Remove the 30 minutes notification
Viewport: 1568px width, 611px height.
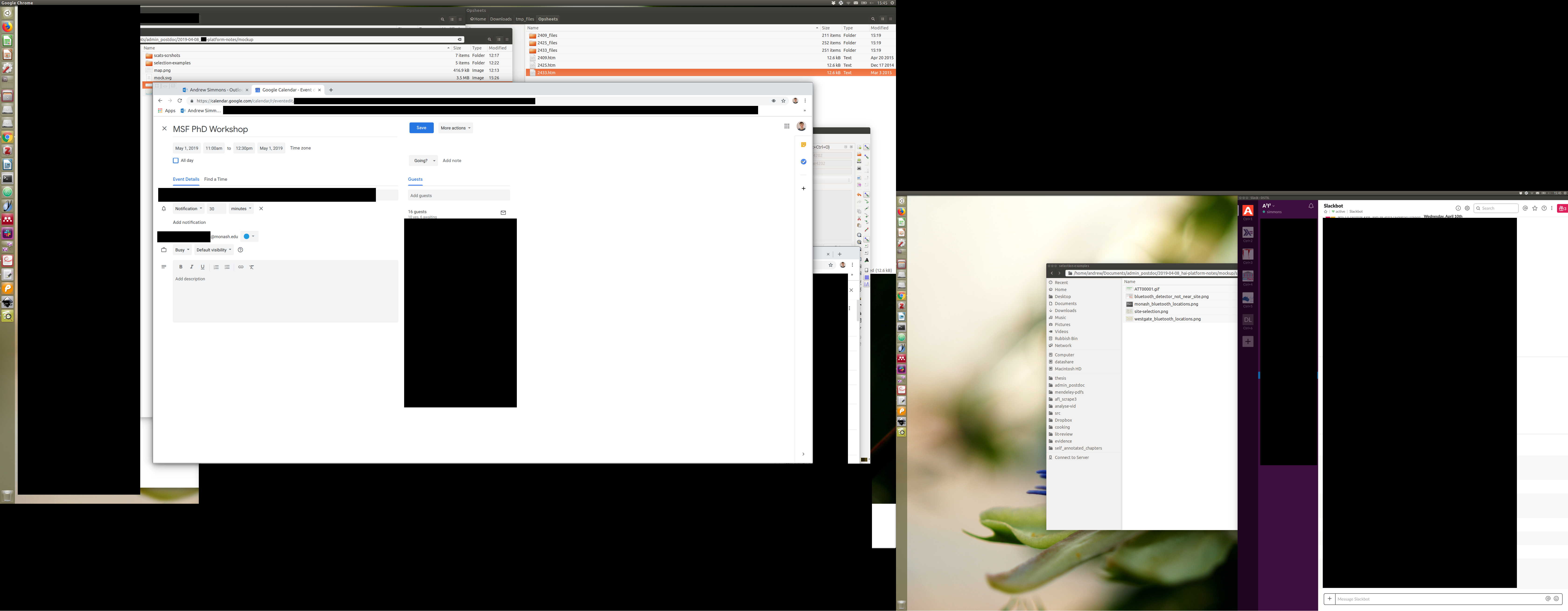click(261, 209)
